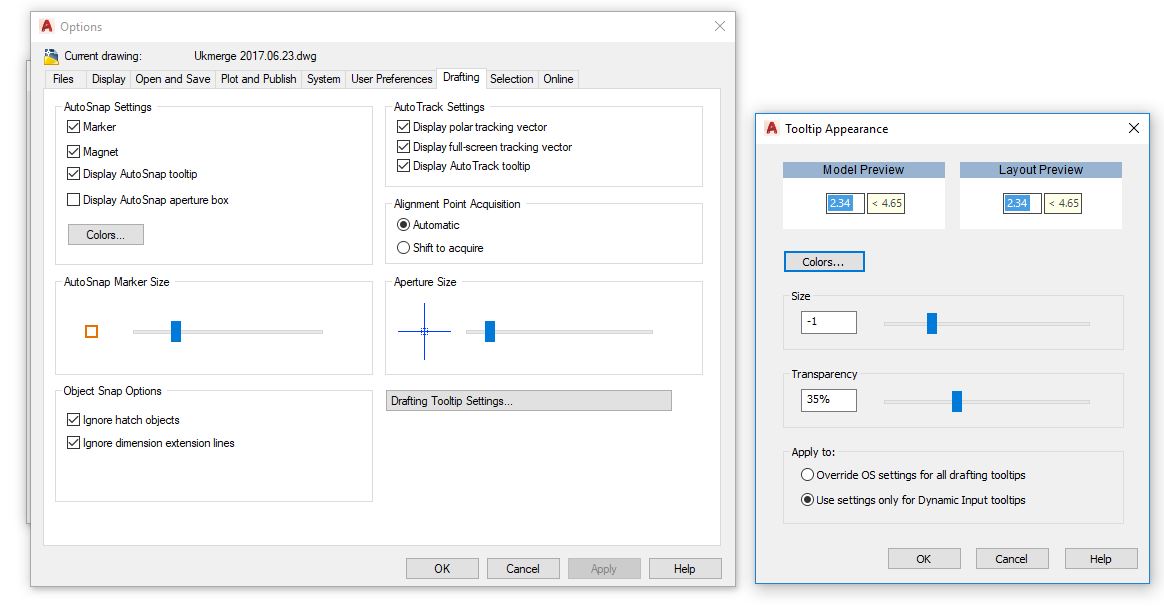This screenshot has width=1164, height=615.
Task: Click the Transparency percentage input field
Action: (828, 400)
